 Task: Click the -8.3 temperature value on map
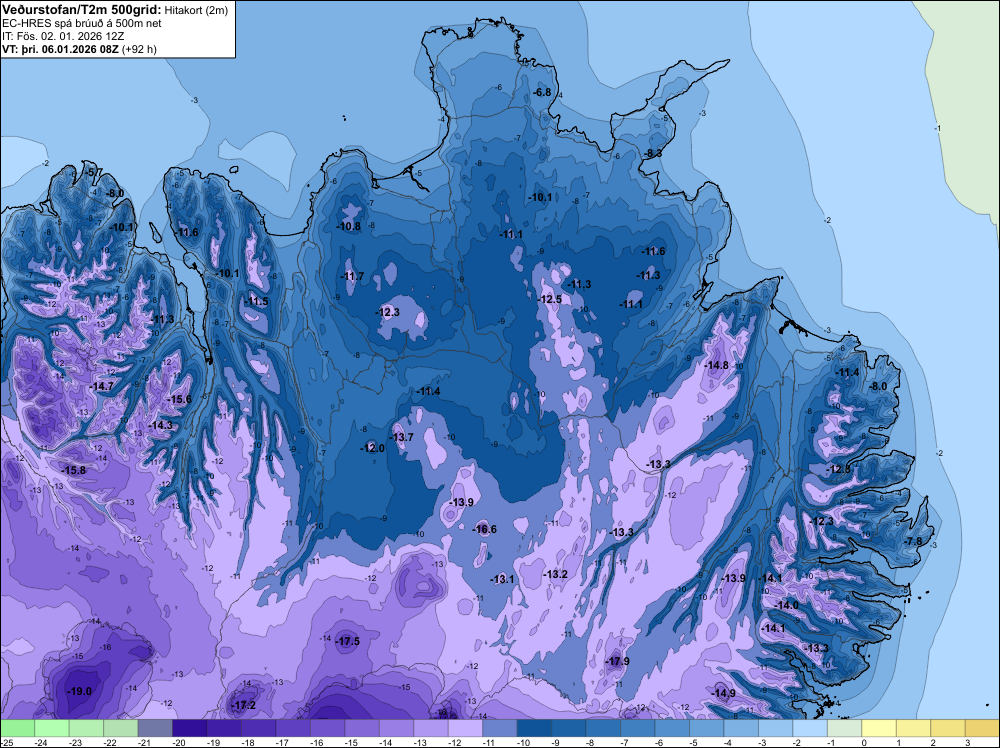[652, 154]
